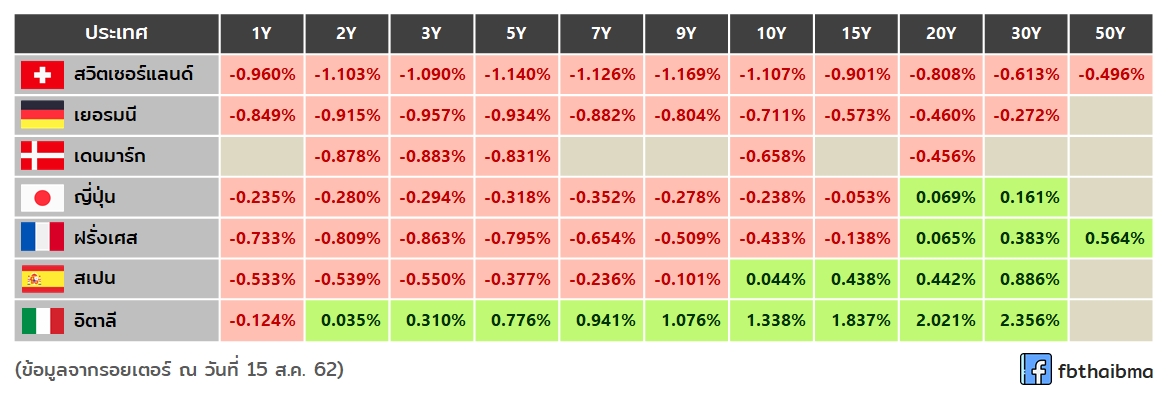Image resolution: width=1173 pixels, height=413 pixels.
Task: Click Switzerland 50Y red cell -0.496%
Action: tap(1110, 74)
